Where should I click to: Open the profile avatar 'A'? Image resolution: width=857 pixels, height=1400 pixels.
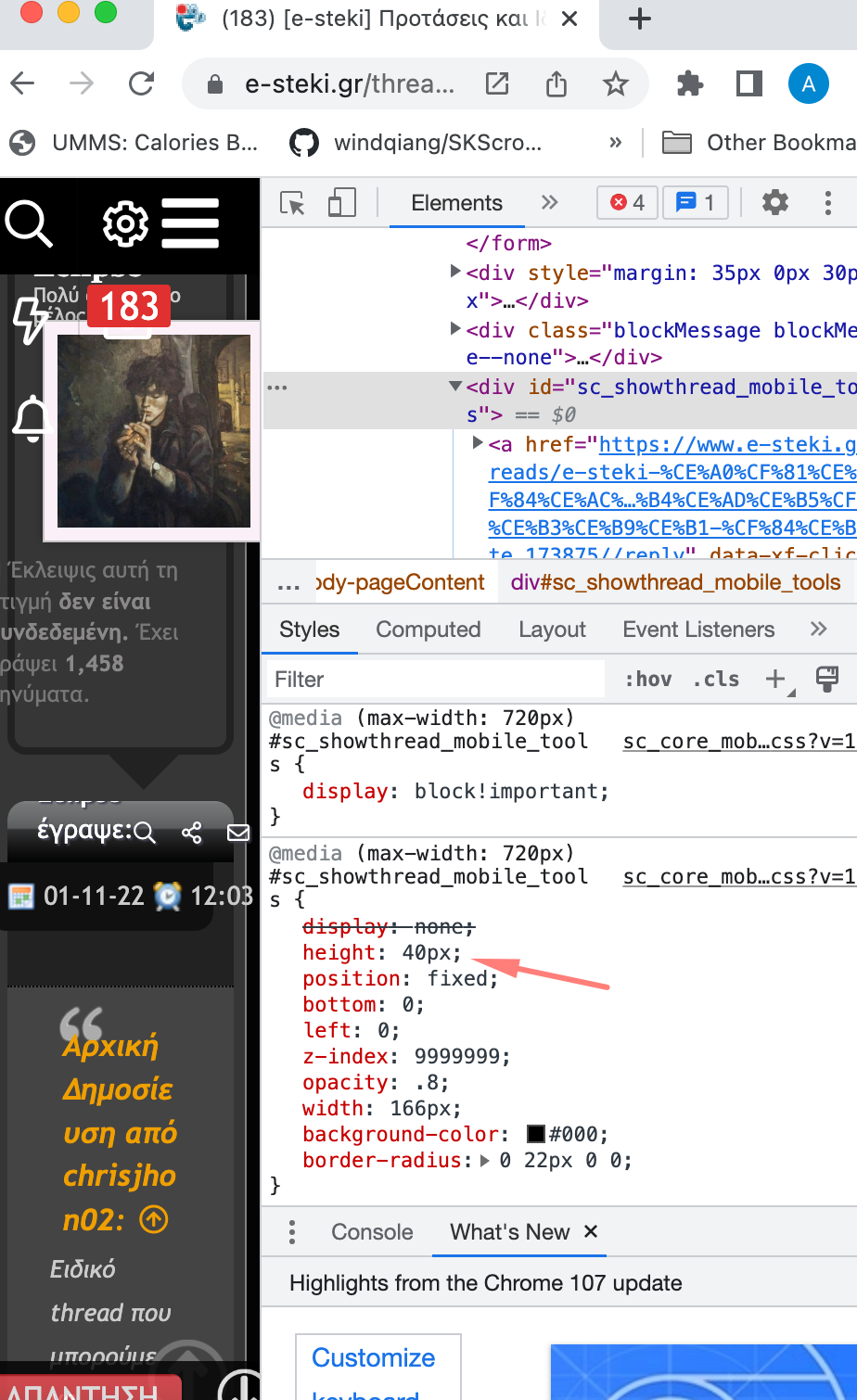tap(809, 84)
